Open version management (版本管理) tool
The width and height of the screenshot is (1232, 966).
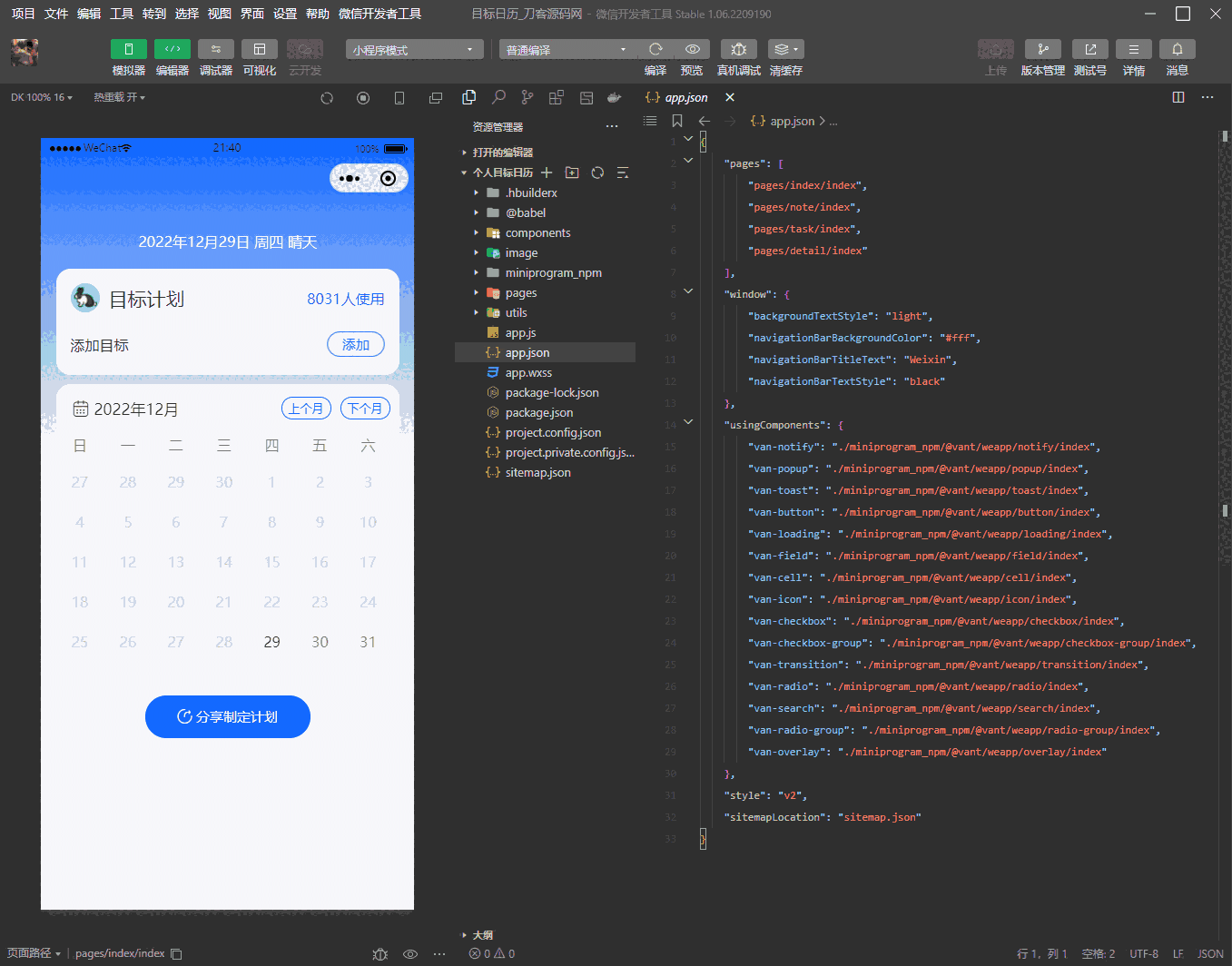[1042, 49]
